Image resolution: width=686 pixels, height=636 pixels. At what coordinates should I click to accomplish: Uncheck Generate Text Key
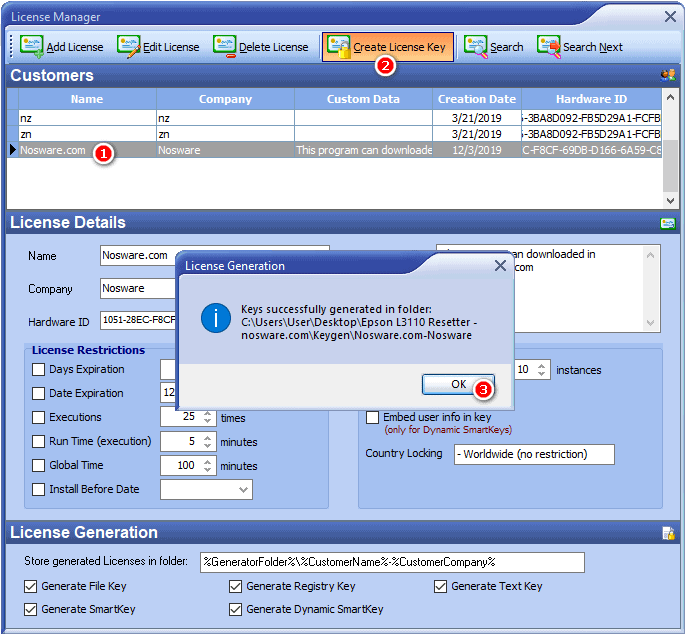441,587
